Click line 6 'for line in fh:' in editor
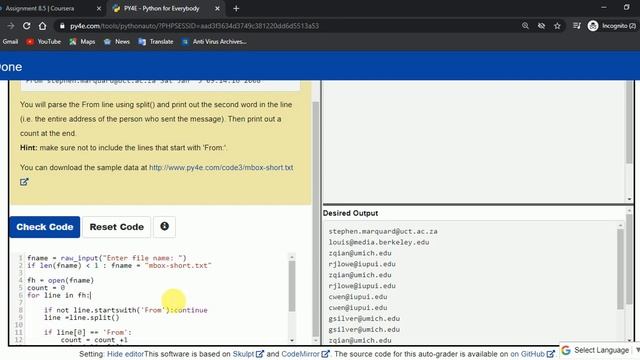The height and width of the screenshot is (360, 640). pos(59,295)
